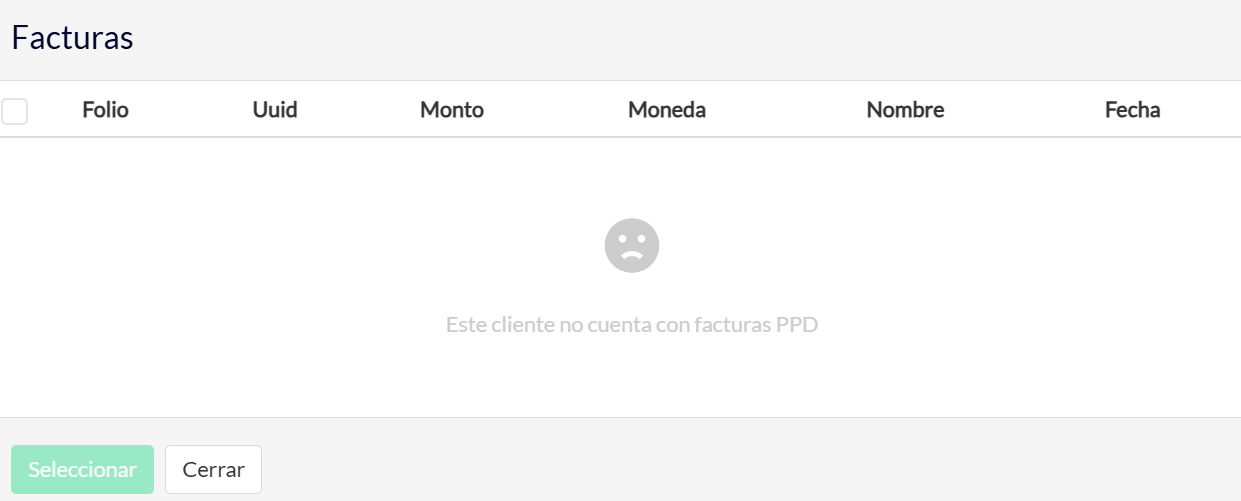Screen dimensions: 1241x501
Task: Click the 'no cuenta con facturas PPD' message
Action: coord(632,325)
